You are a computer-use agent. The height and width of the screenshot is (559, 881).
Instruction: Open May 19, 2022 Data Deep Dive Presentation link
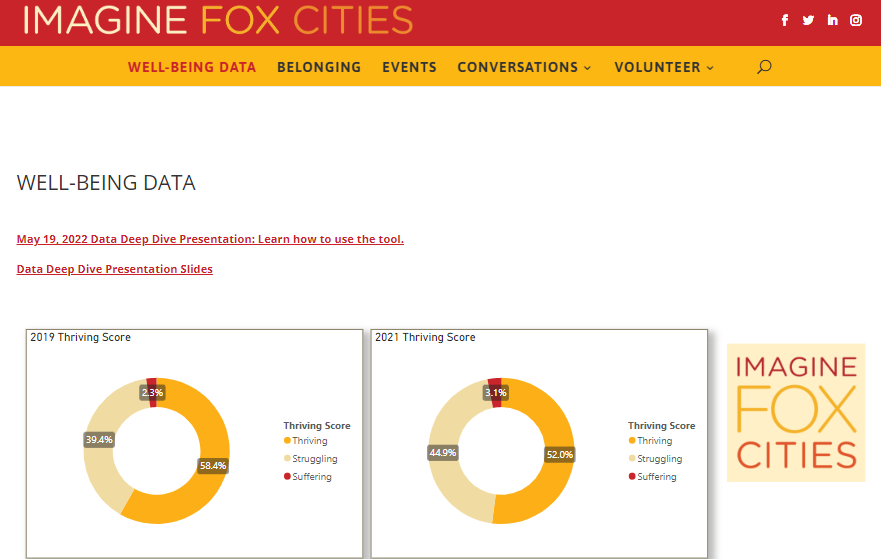[210, 239]
